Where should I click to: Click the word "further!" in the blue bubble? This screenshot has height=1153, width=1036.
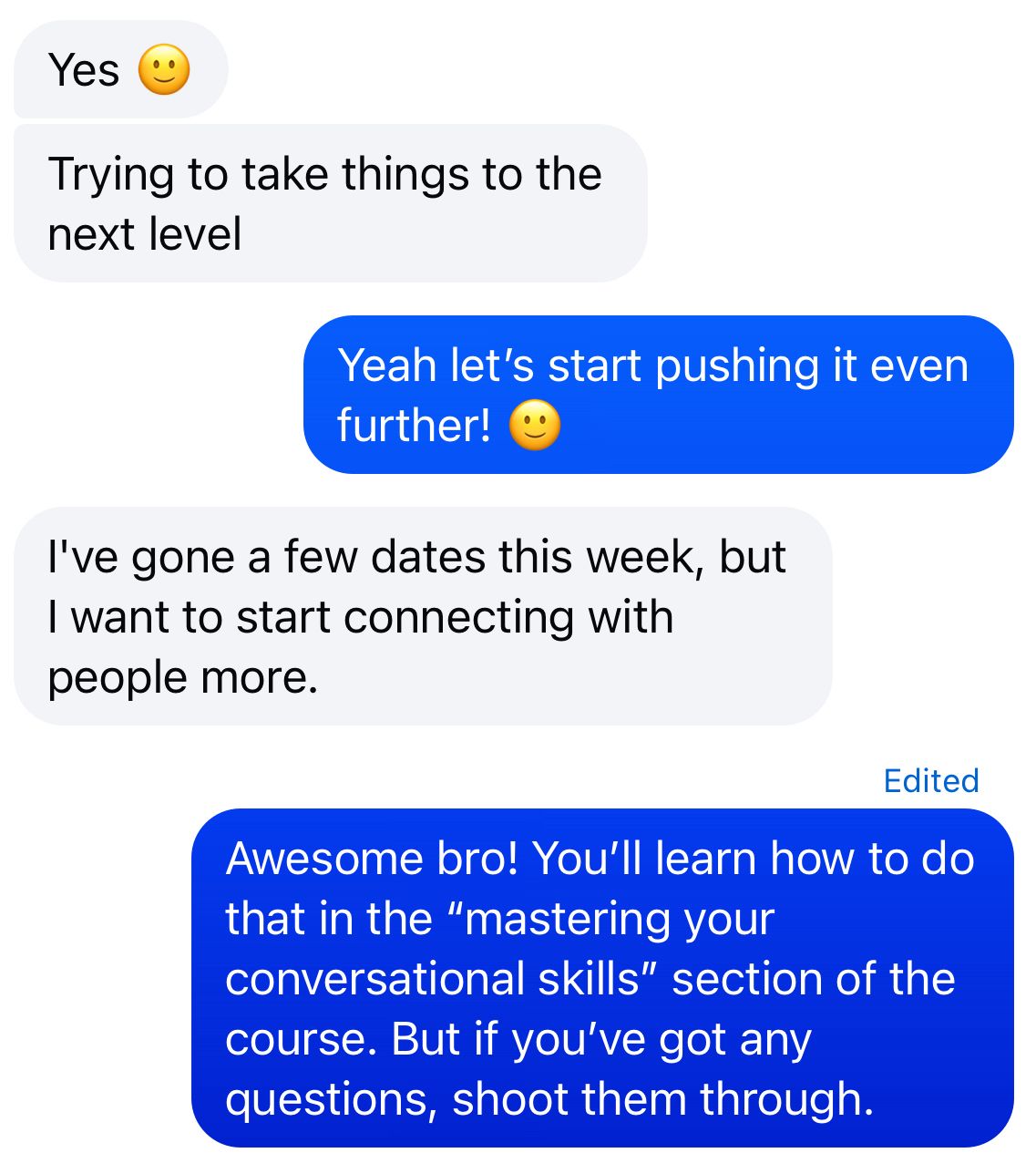click(414, 425)
